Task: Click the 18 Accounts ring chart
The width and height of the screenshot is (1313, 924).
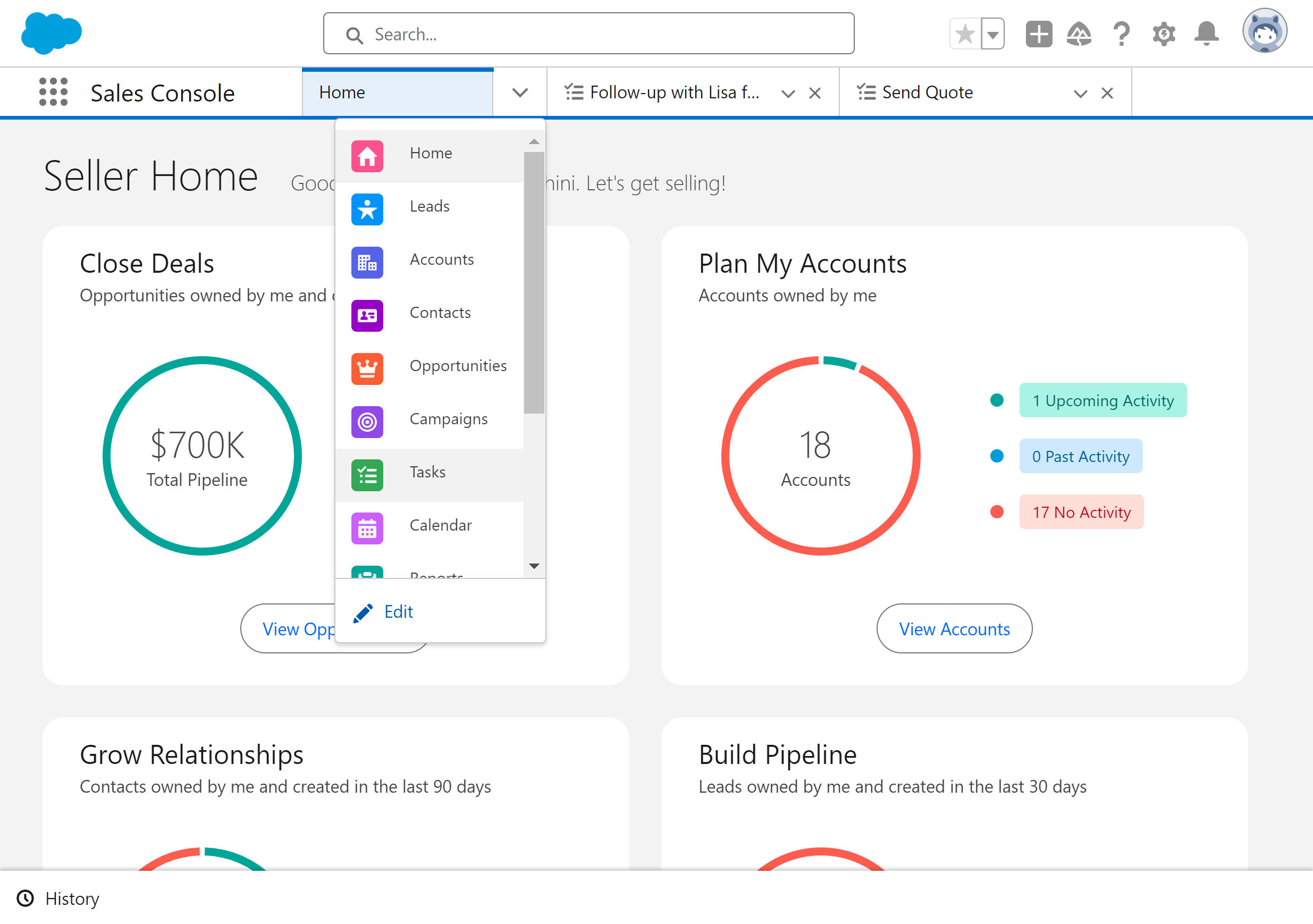Action: (820, 456)
